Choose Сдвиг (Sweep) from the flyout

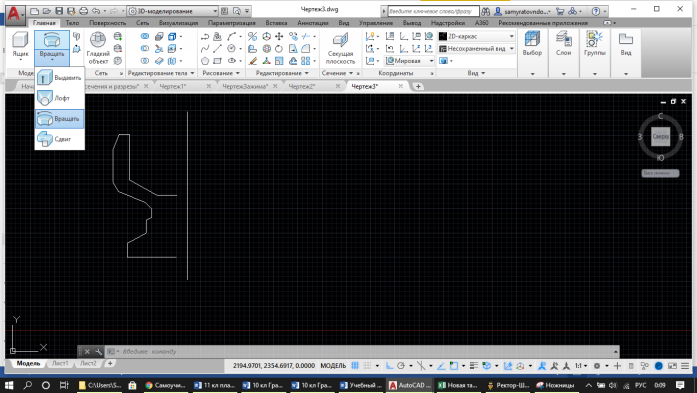pos(60,139)
